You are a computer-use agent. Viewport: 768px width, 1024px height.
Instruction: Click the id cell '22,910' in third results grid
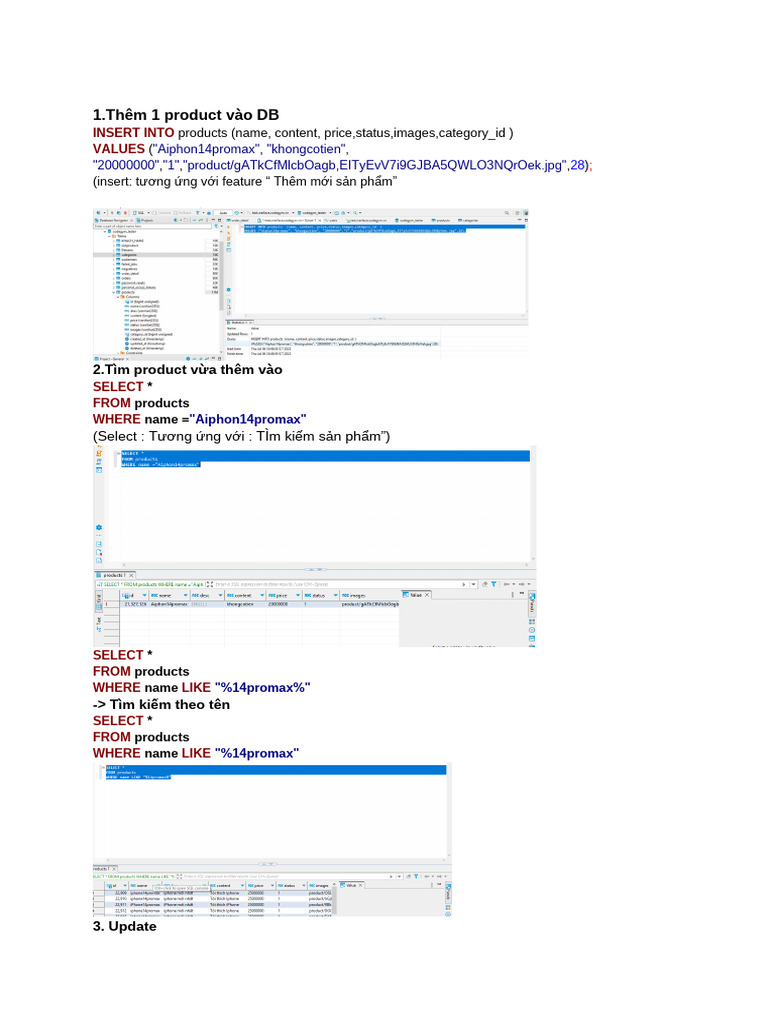(x=121, y=899)
